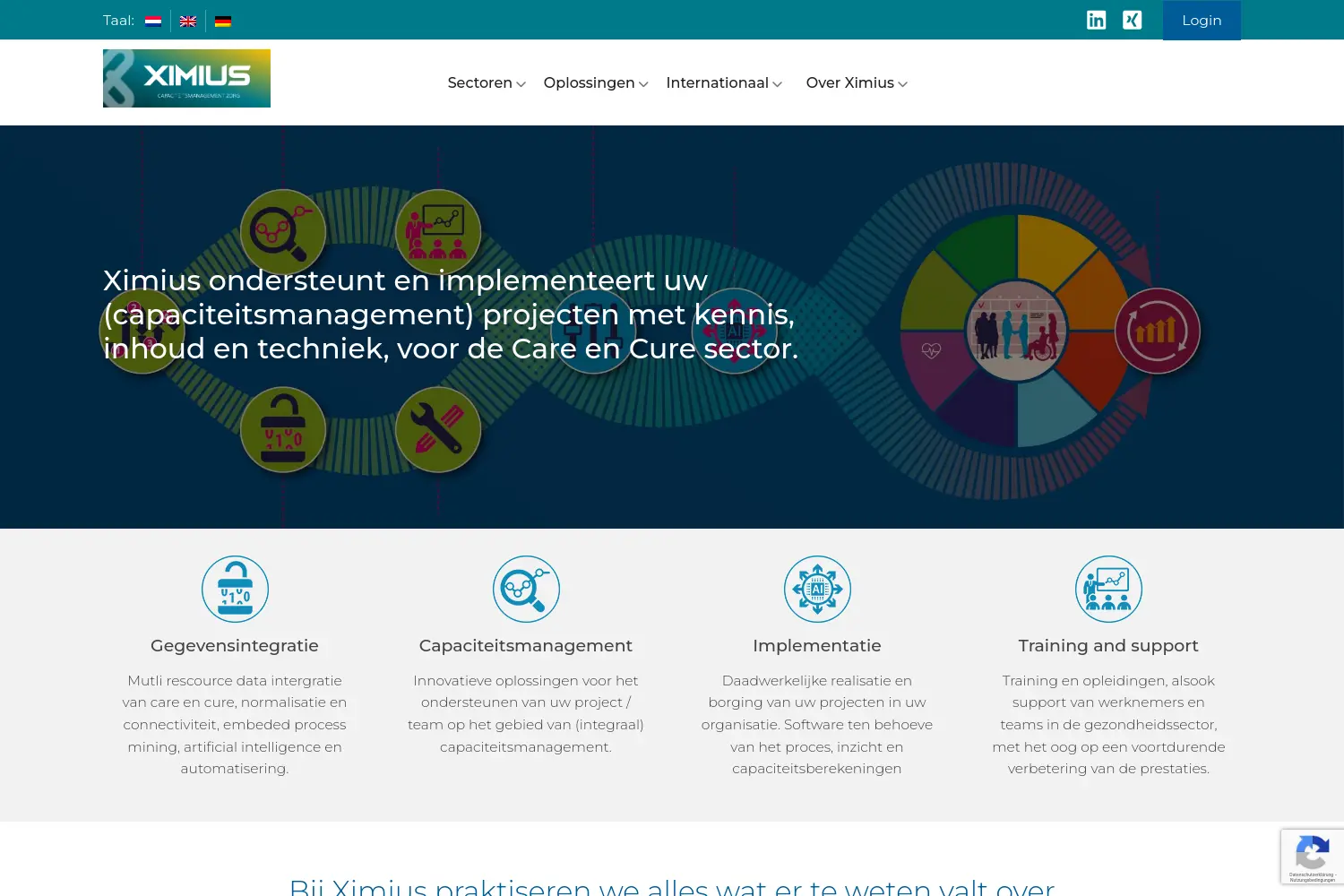Expand the chevron next to Over Ximius

902,84
